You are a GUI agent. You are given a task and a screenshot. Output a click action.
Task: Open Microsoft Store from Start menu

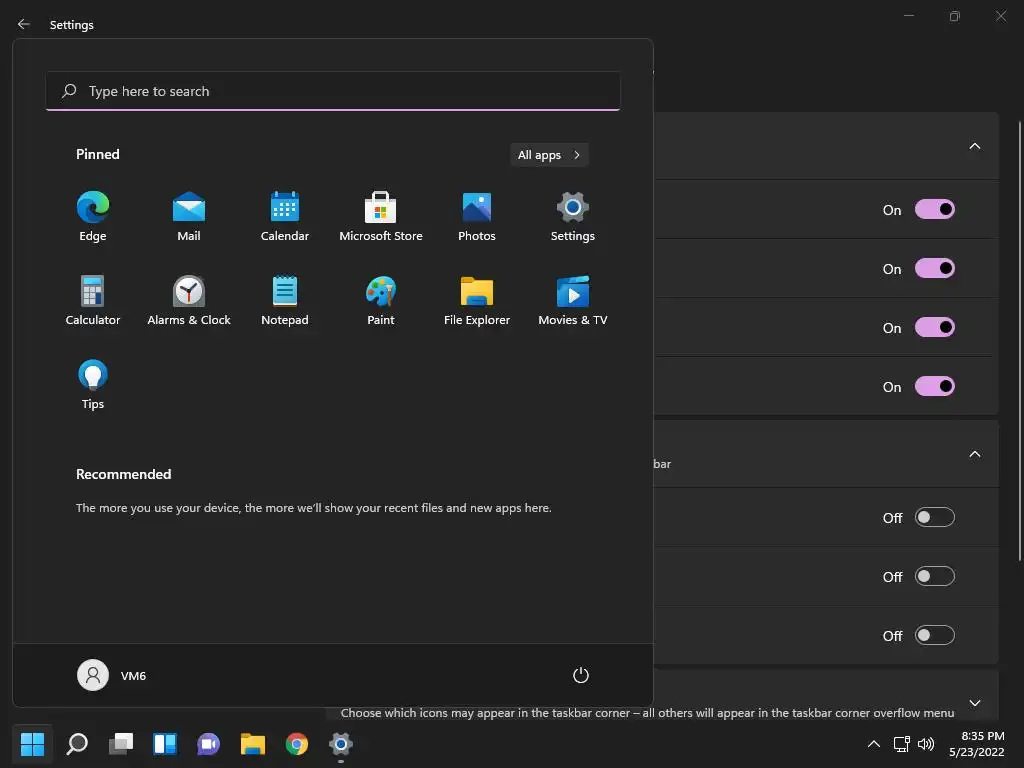pyautogui.click(x=381, y=217)
